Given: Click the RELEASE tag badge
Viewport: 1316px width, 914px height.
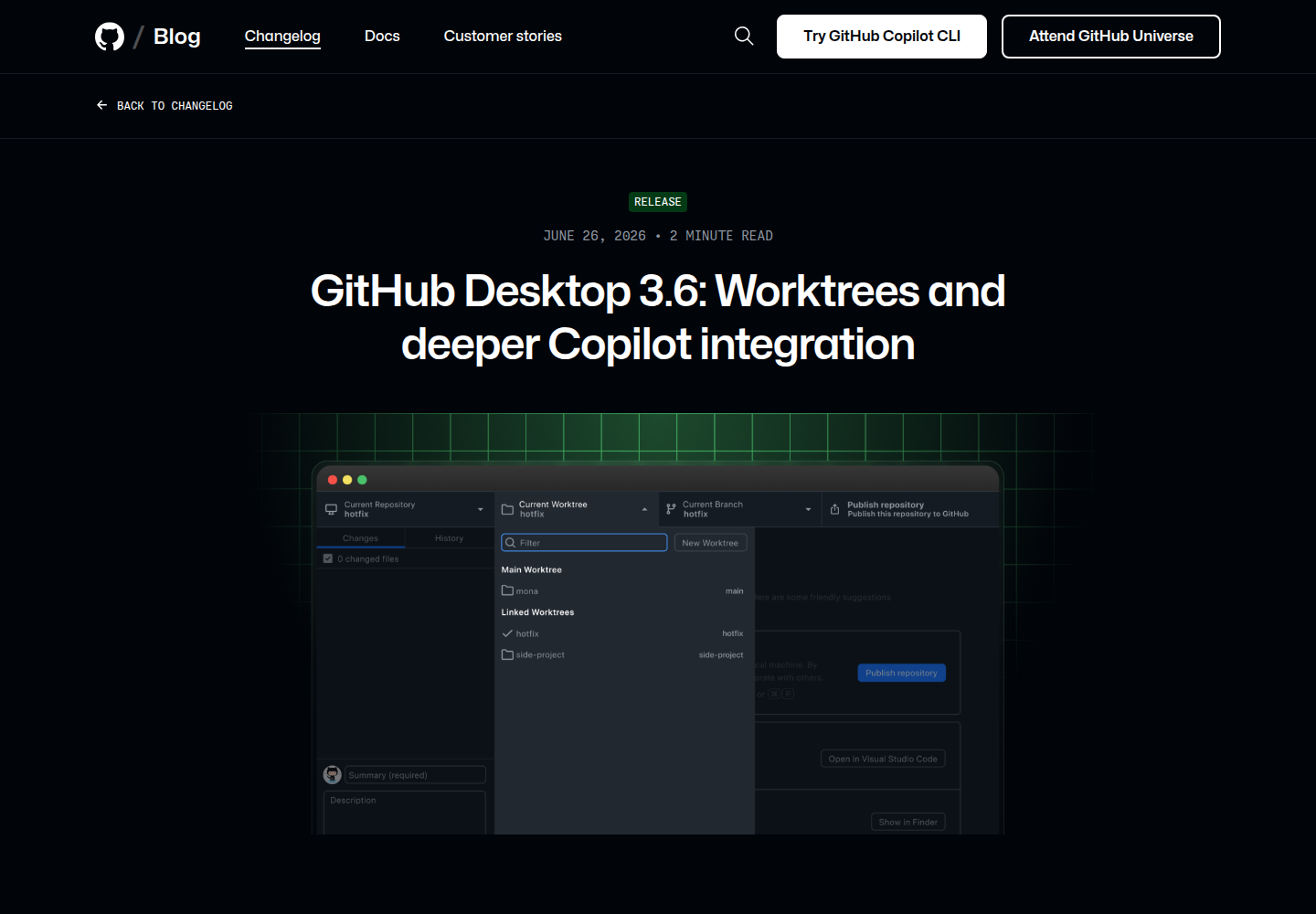Looking at the screenshot, I should 658,202.
